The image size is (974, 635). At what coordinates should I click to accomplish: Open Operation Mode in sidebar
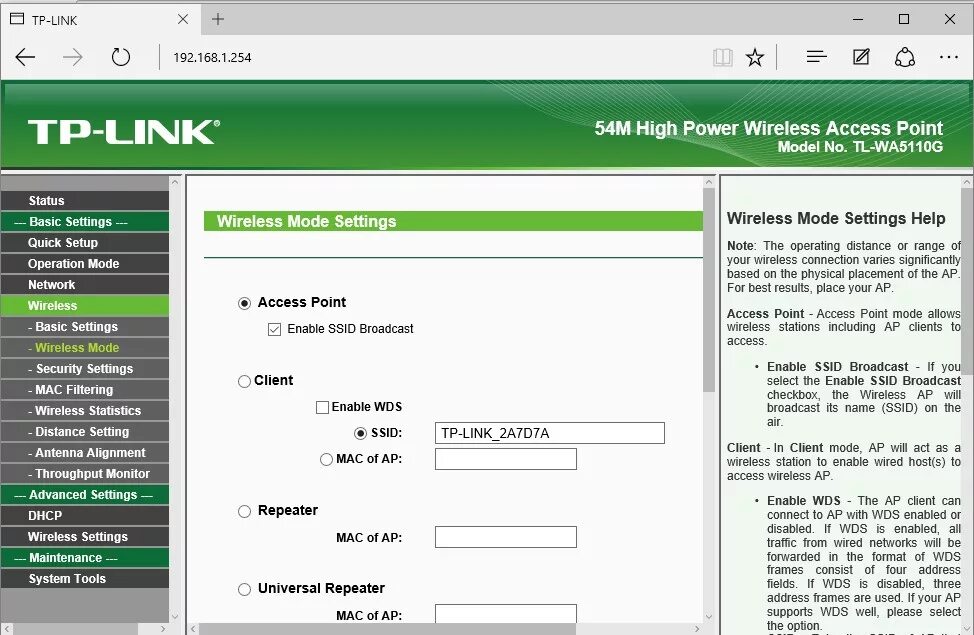pos(84,263)
